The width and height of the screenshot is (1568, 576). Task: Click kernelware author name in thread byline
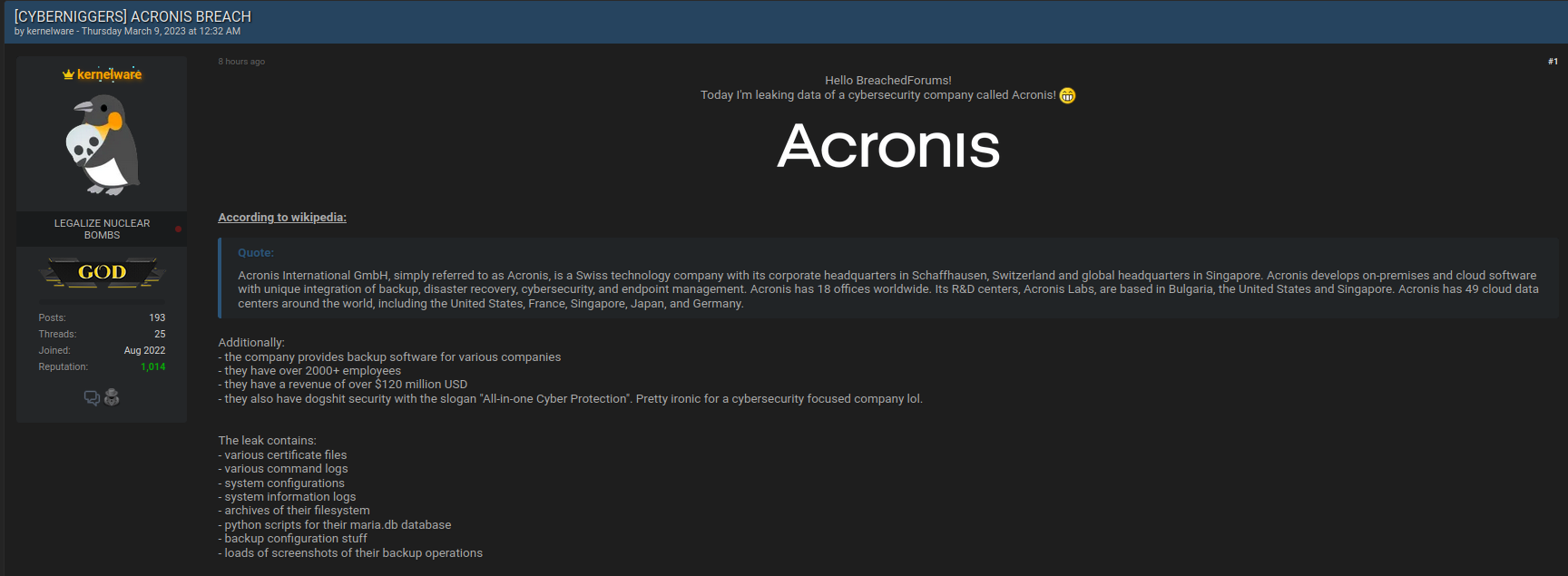click(x=50, y=31)
